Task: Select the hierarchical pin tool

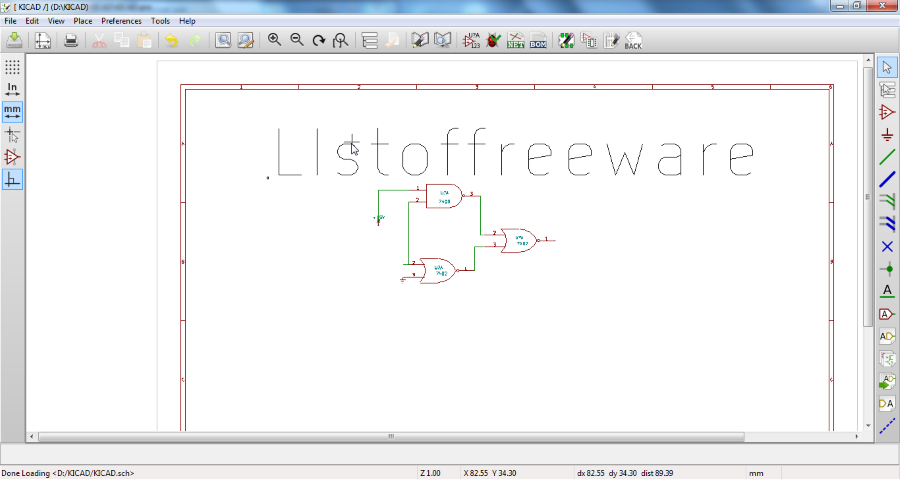Action: [x=887, y=404]
